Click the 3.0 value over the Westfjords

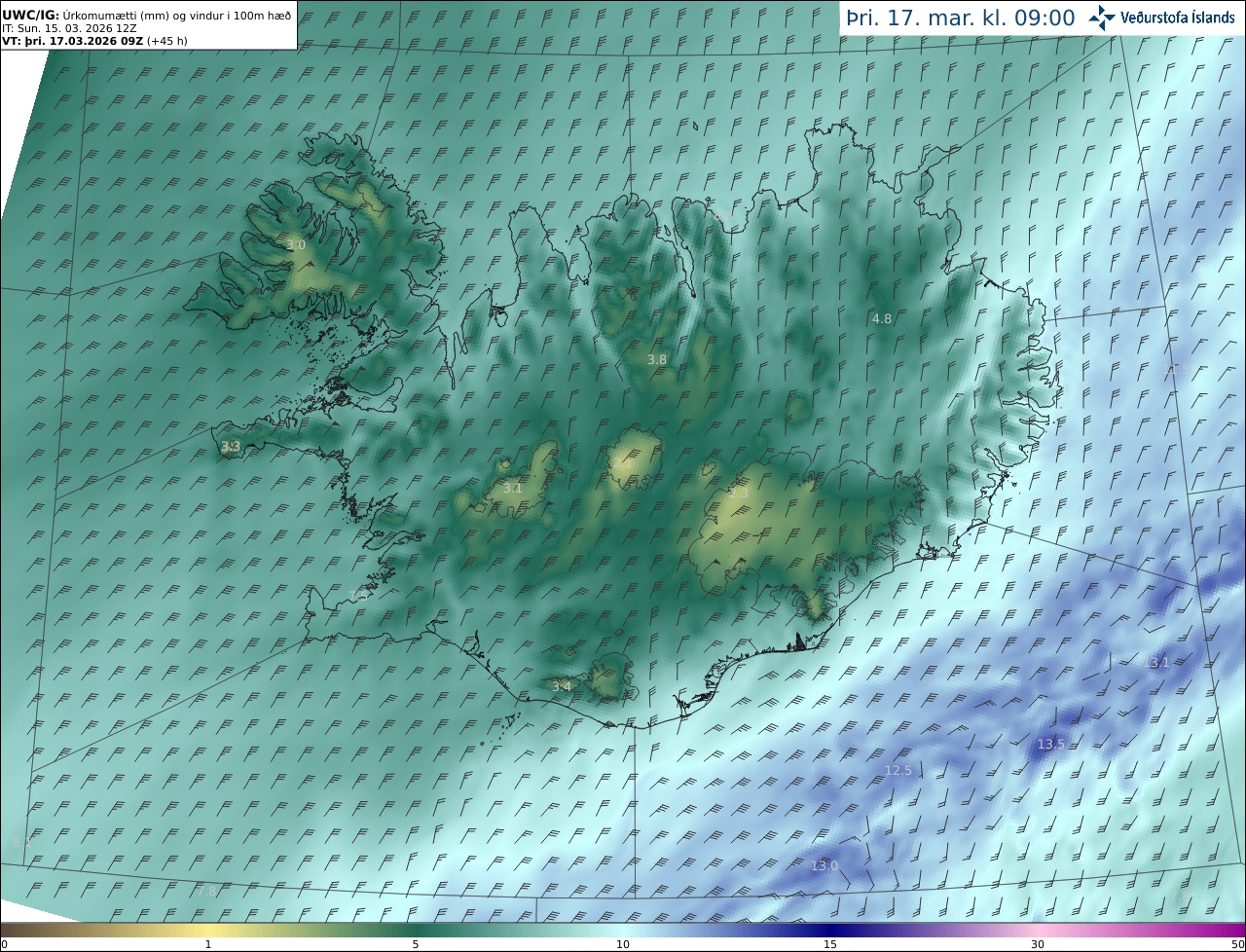(x=296, y=245)
